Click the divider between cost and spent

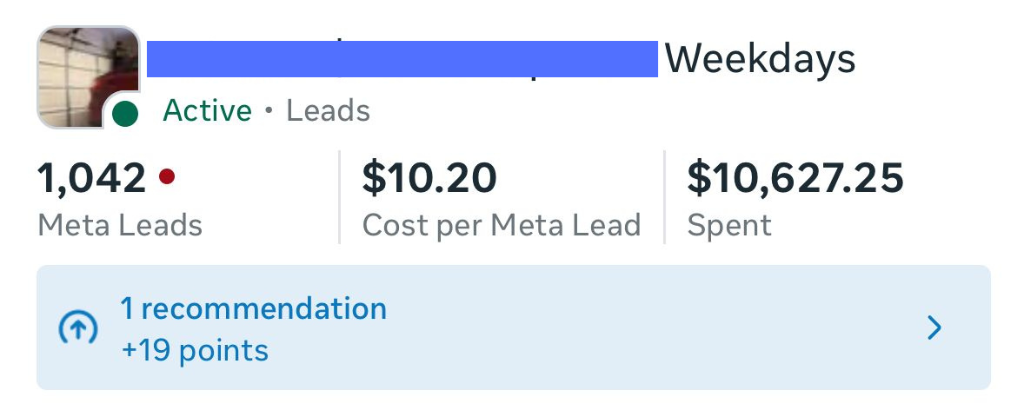(x=665, y=197)
